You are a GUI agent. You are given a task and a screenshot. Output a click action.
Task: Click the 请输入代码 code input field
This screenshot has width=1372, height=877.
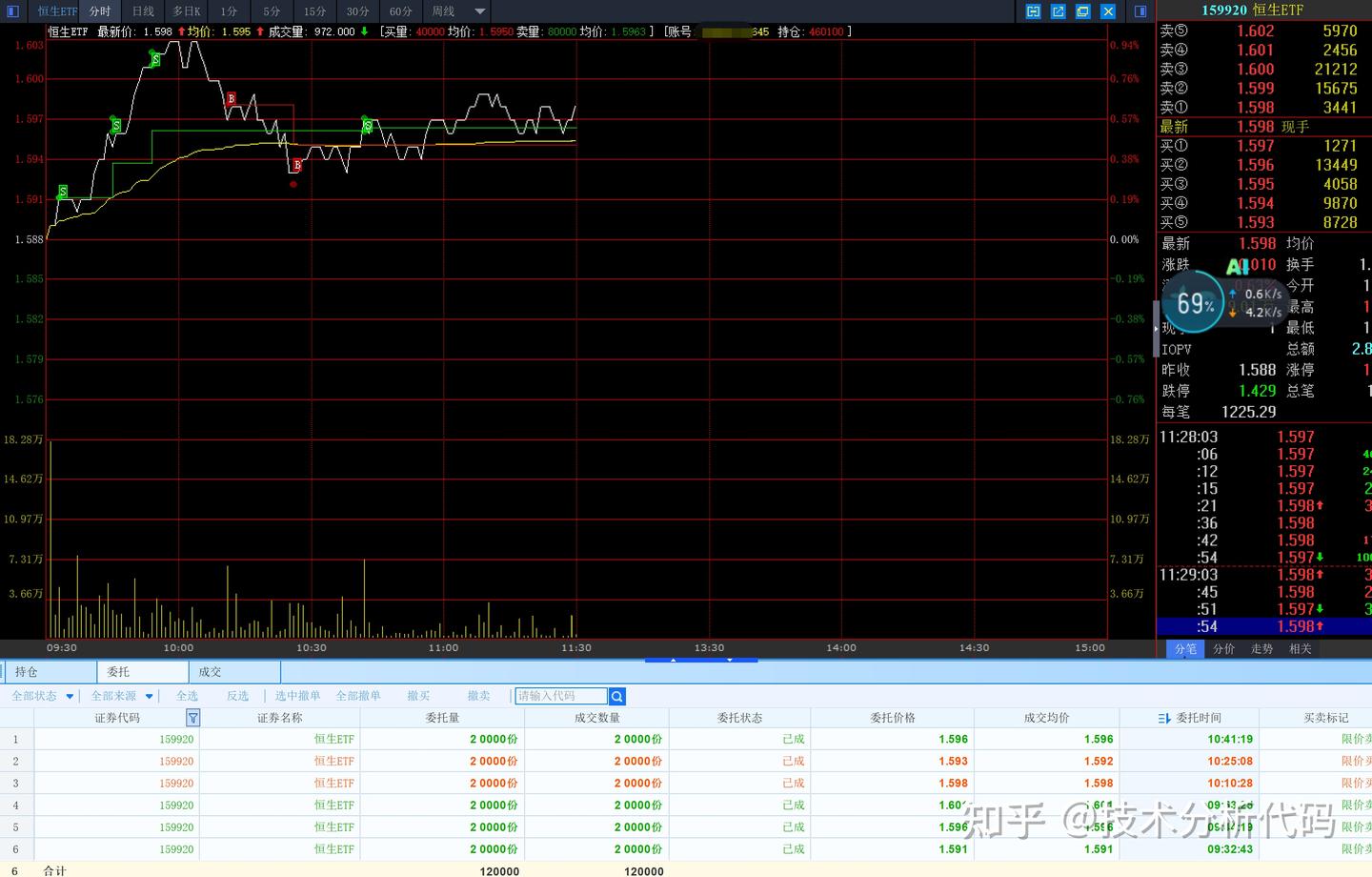pos(561,696)
